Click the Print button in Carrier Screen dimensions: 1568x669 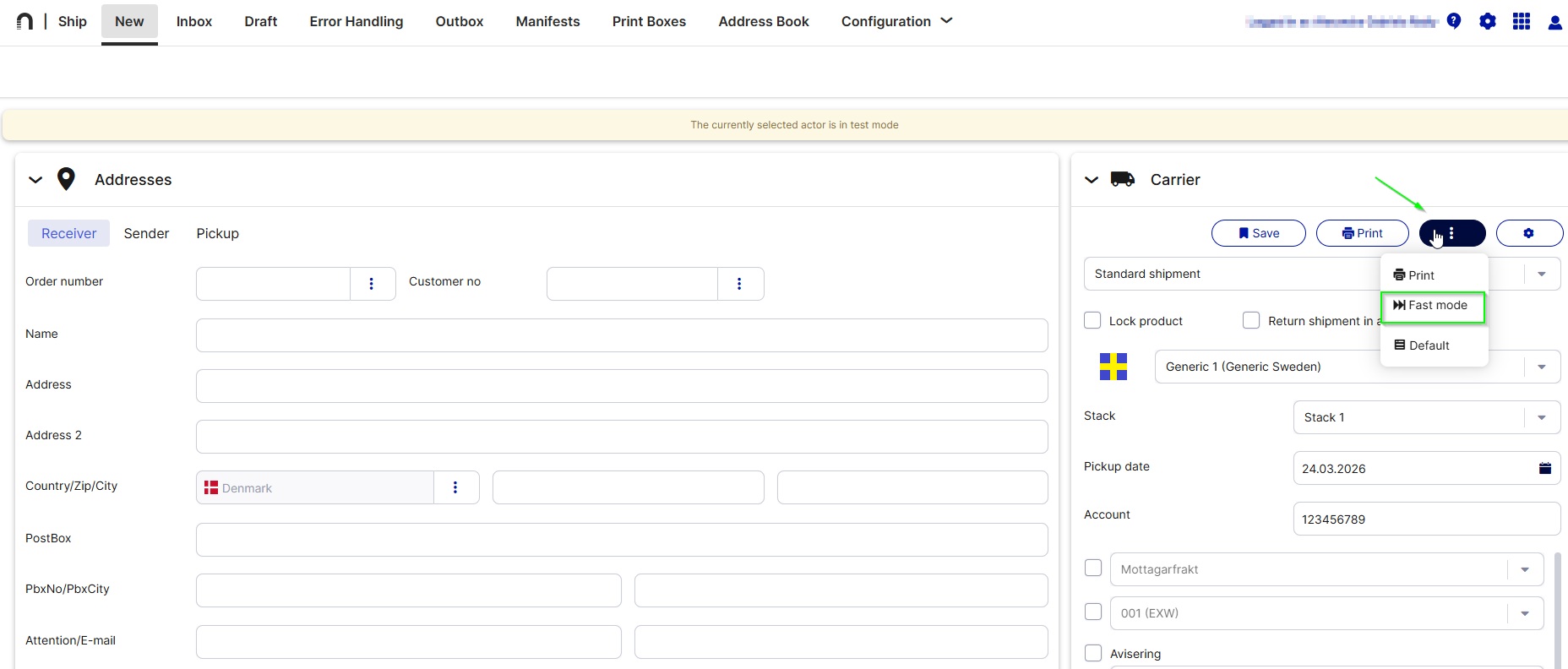(1362, 233)
